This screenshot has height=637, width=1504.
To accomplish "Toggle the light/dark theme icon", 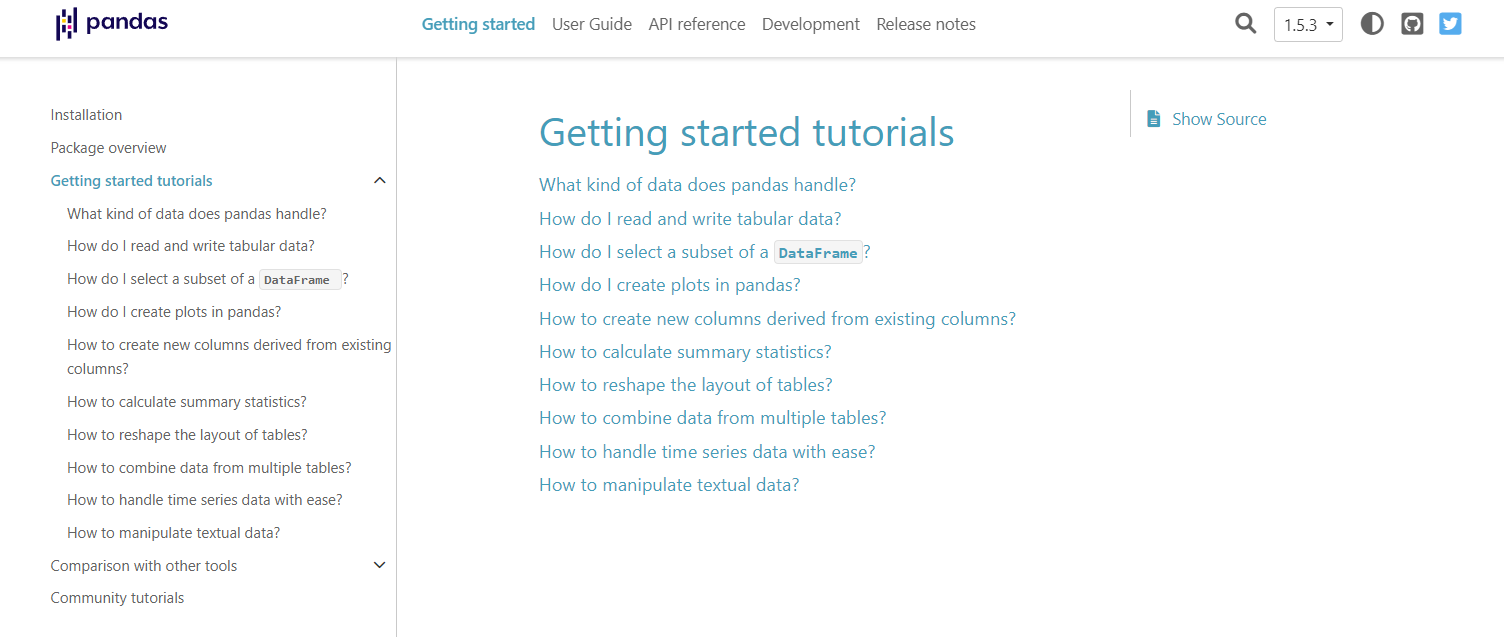I will (1372, 24).
